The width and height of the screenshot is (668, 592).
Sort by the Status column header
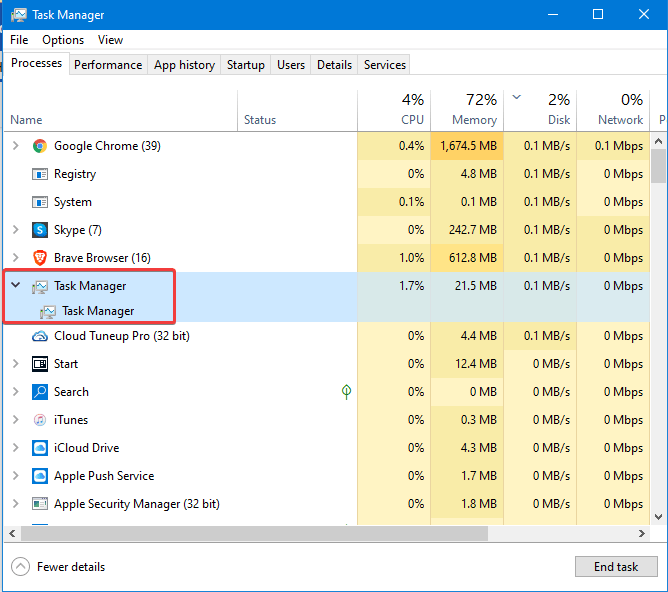[x=297, y=111]
